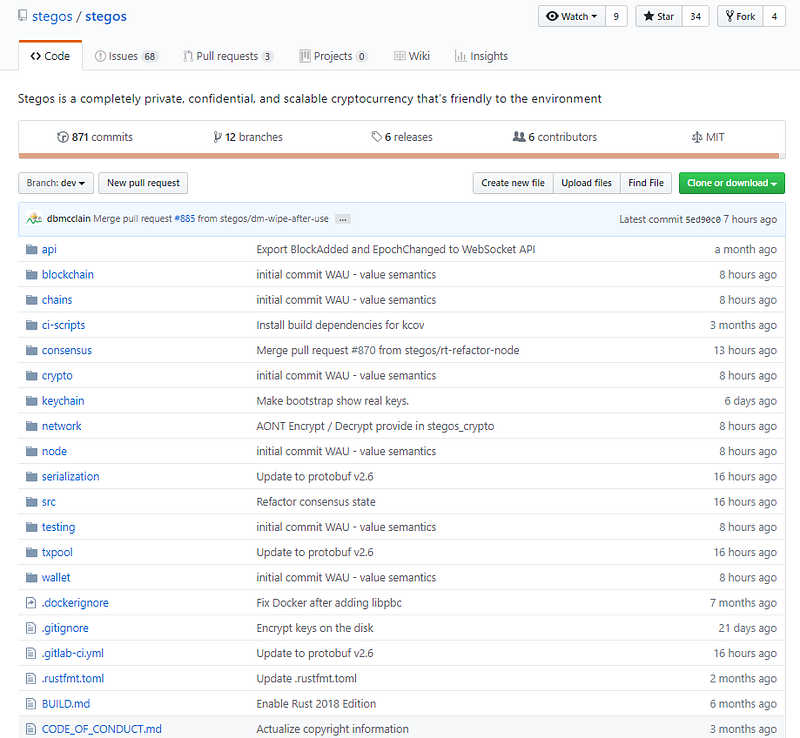The width and height of the screenshot is (800, 738).
Task: Expand the Clone or download menu
Action: 731,183
